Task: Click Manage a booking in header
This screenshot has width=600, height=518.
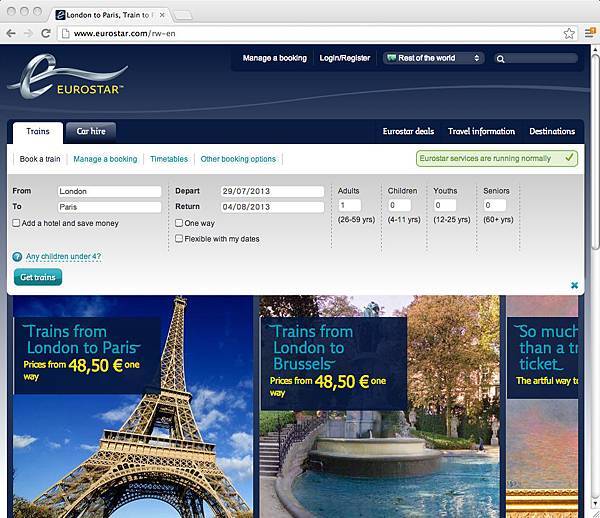Action: pos(275,58)
